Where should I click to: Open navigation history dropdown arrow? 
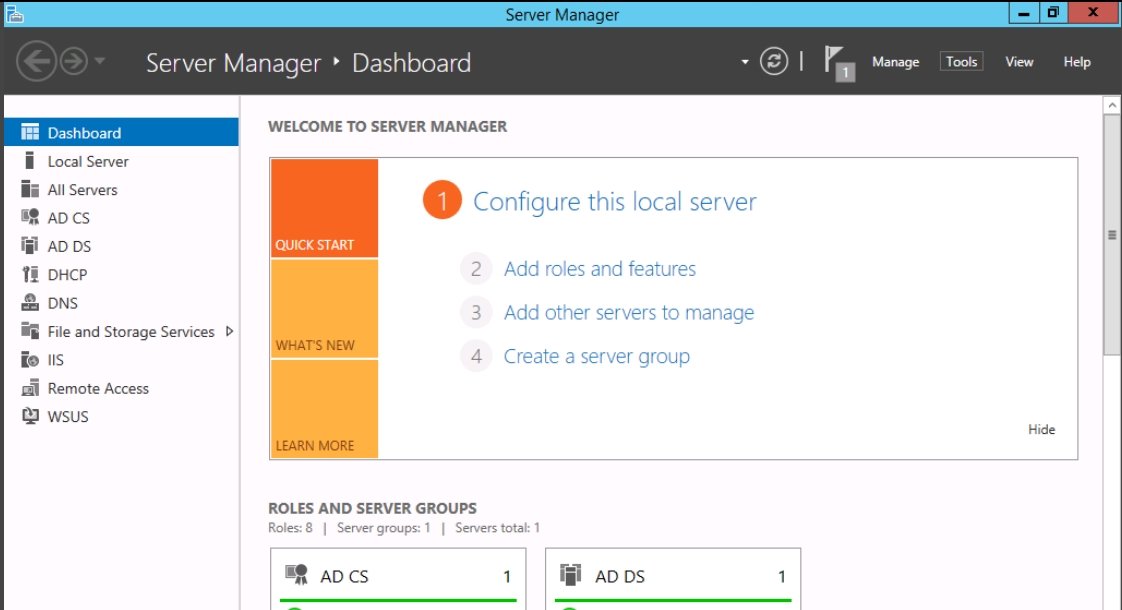point(99,62)
